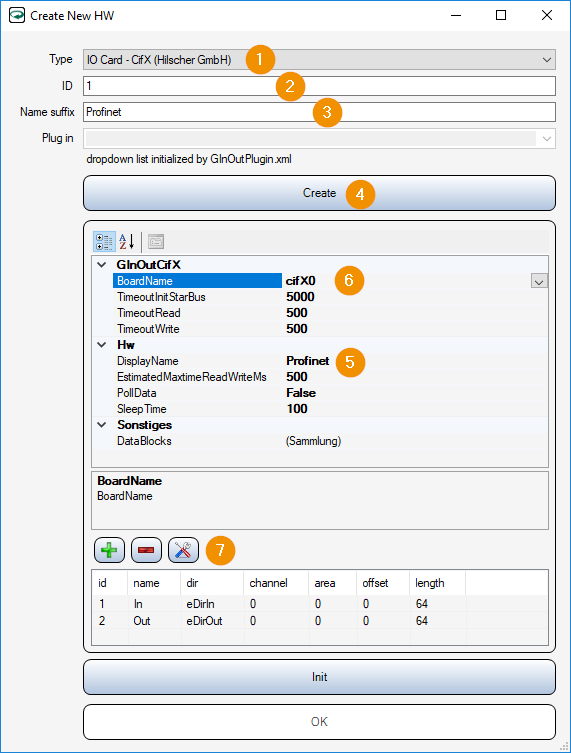571x753 pixels.
Task: Click the area column header
Action: click(333, 583)
